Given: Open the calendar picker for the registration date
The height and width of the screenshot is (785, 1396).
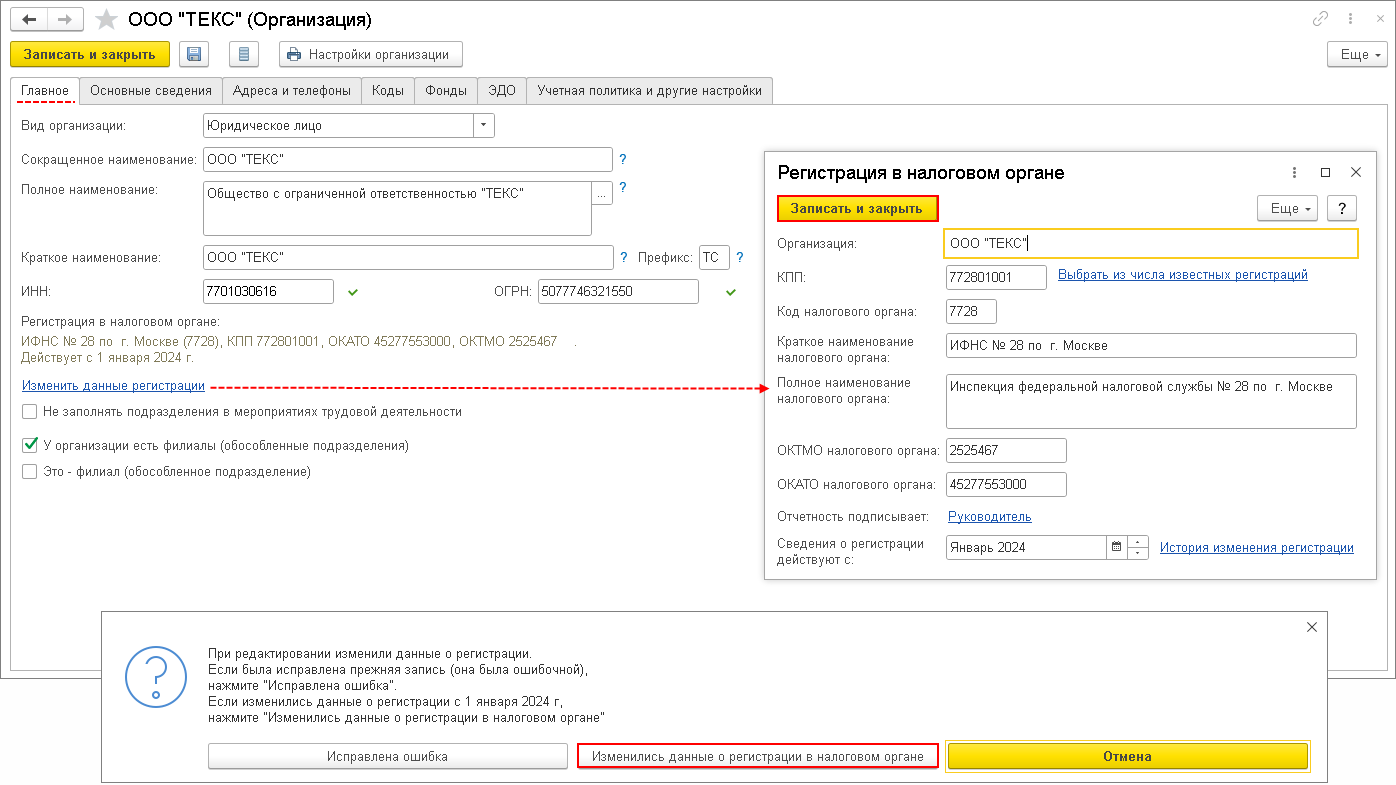Looking at the screenshot, I should [1116, 547].
